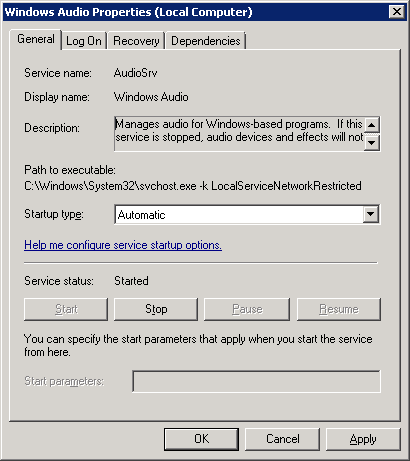The width and height of the screenshot is (410, 461).
Task: Click the Started service status text
Action: pyautogui.click(x=131, y=281)
